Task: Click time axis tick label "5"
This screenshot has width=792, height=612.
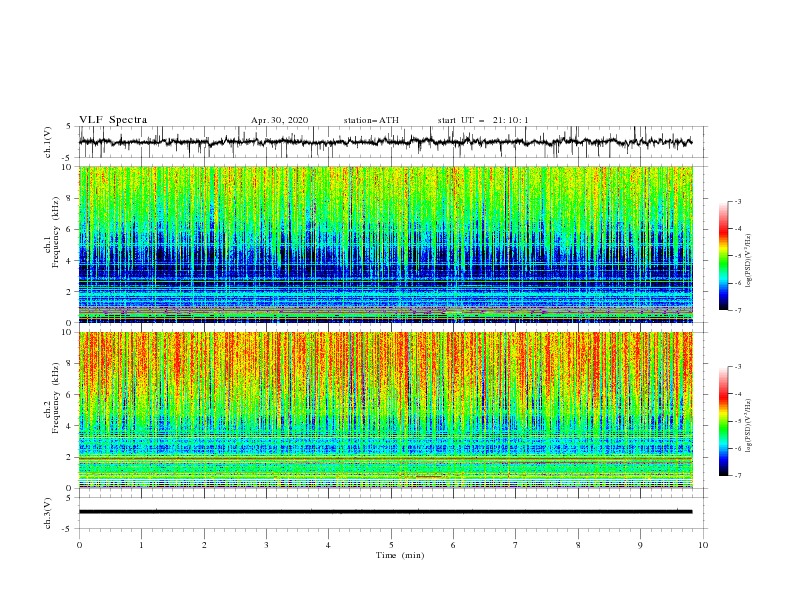Action: coord(391,545)
